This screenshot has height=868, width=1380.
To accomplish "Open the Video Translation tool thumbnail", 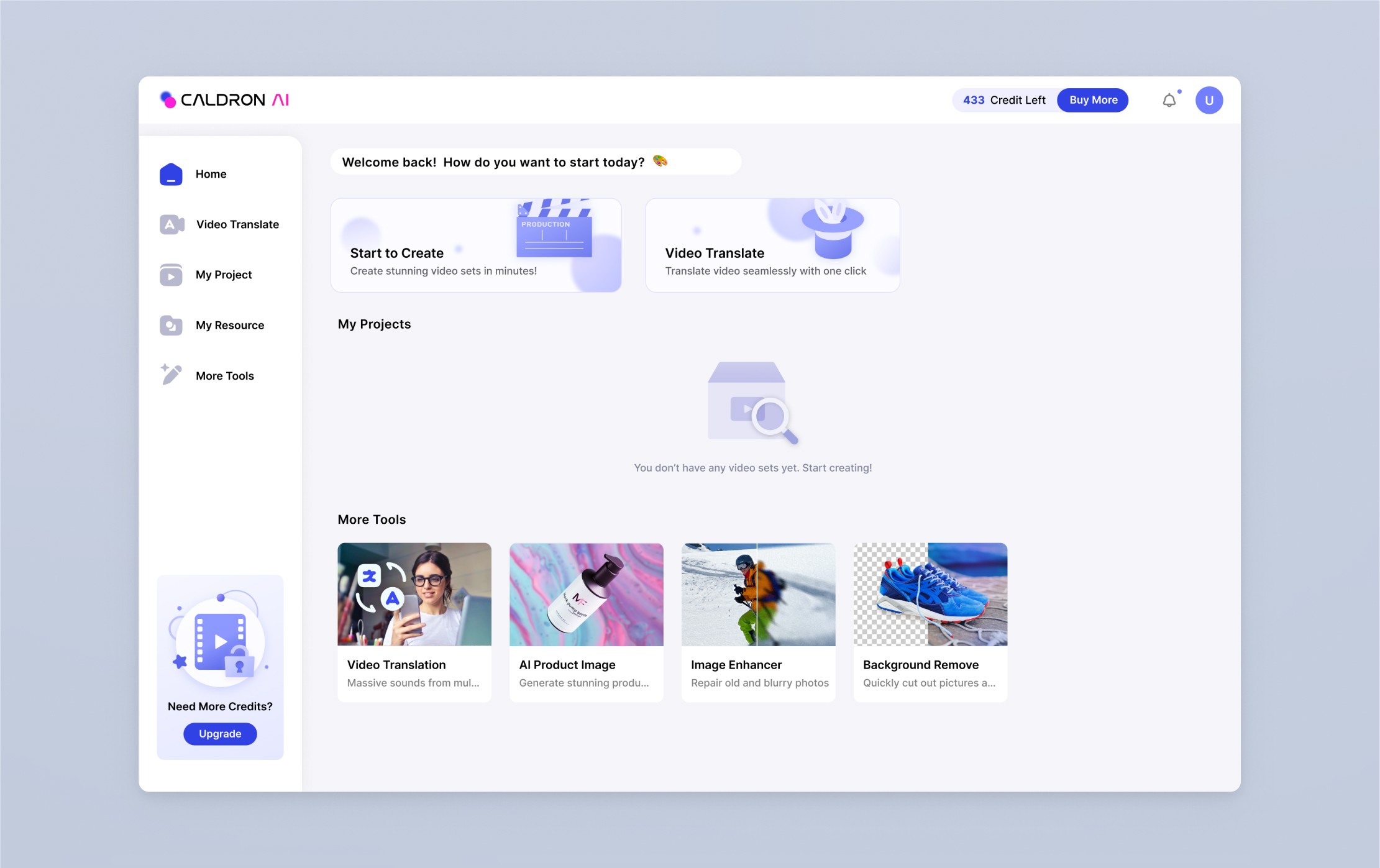I will (414, 595).
